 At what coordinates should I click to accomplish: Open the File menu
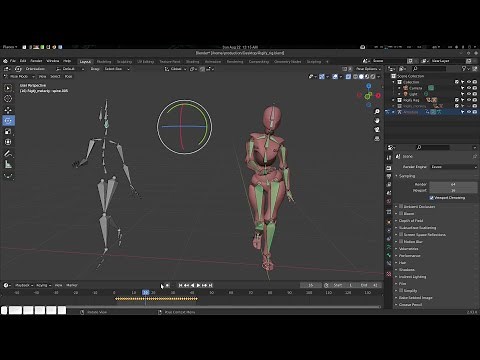click(x=13, y=61)
